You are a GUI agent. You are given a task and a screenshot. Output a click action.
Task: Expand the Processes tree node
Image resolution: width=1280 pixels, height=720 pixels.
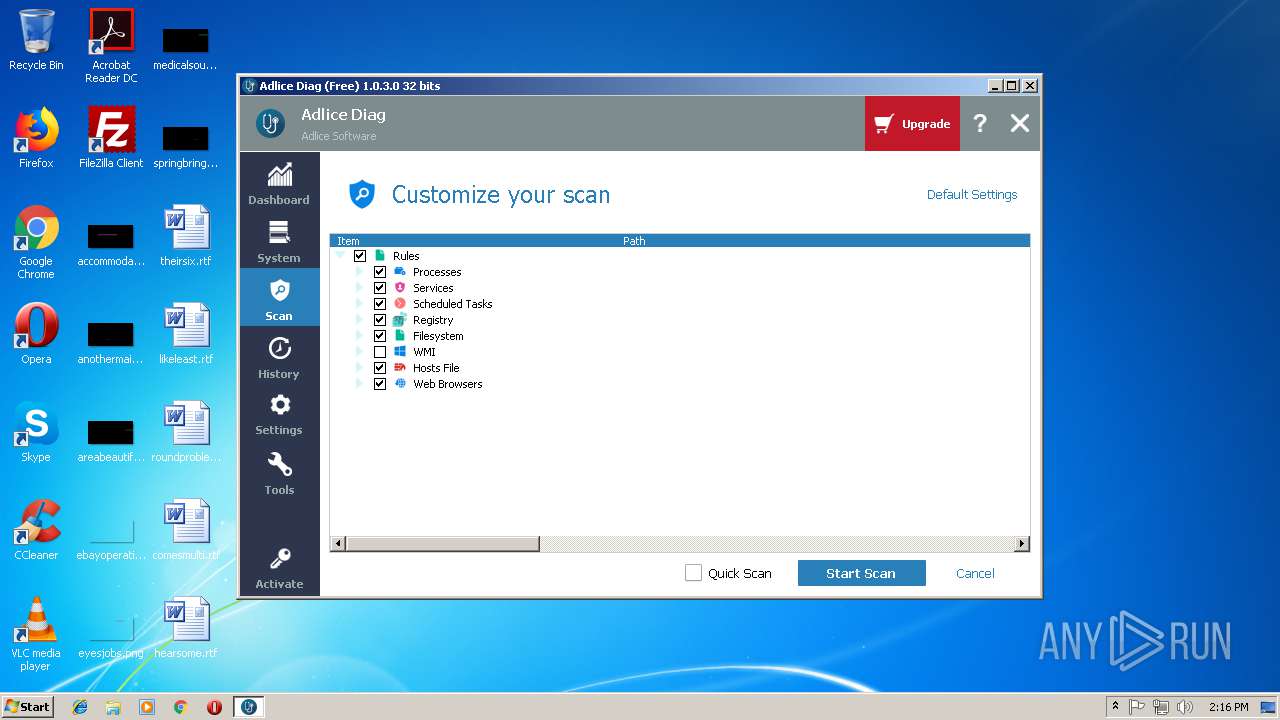tap(360, 272)
